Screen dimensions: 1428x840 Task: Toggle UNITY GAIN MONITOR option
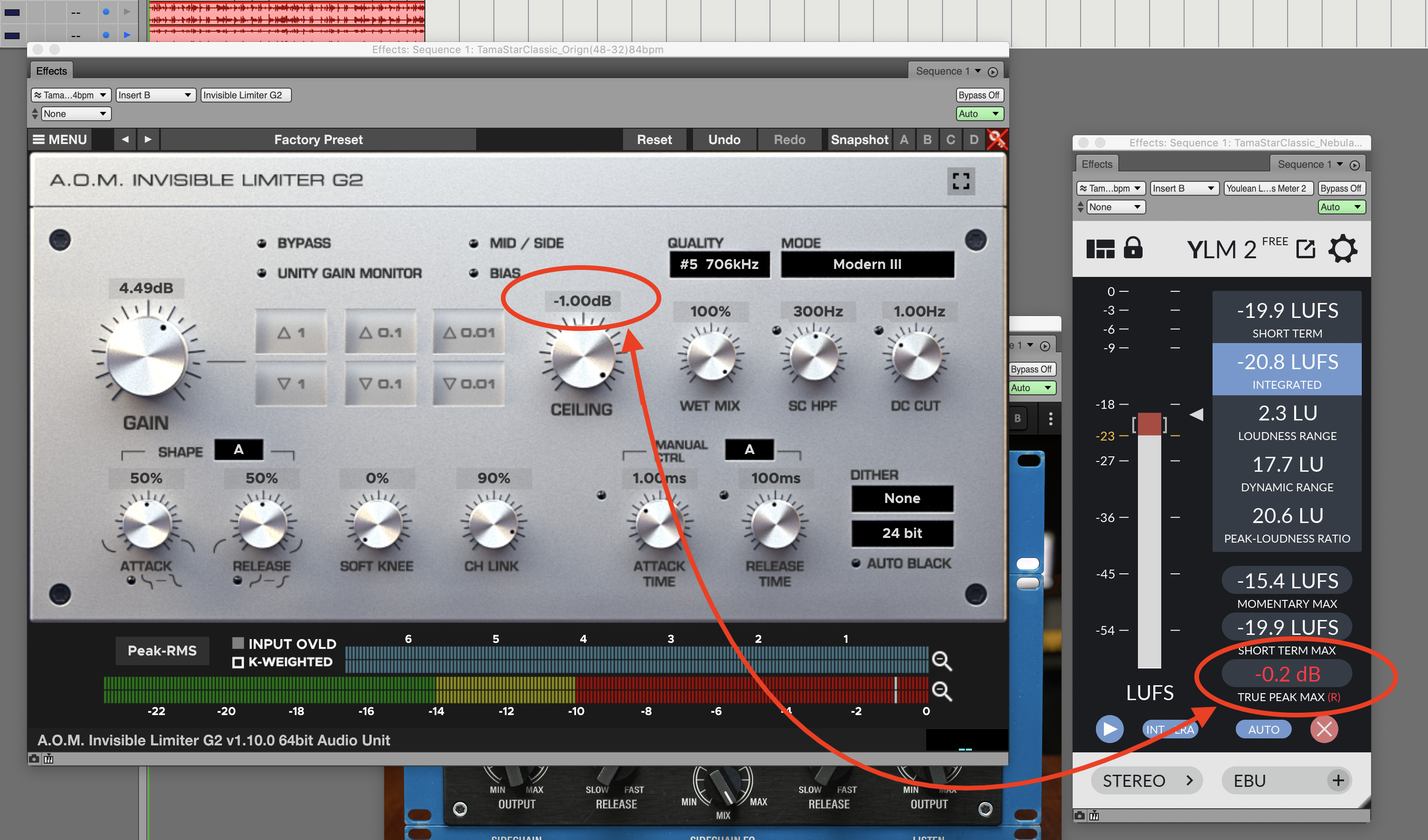262,274
